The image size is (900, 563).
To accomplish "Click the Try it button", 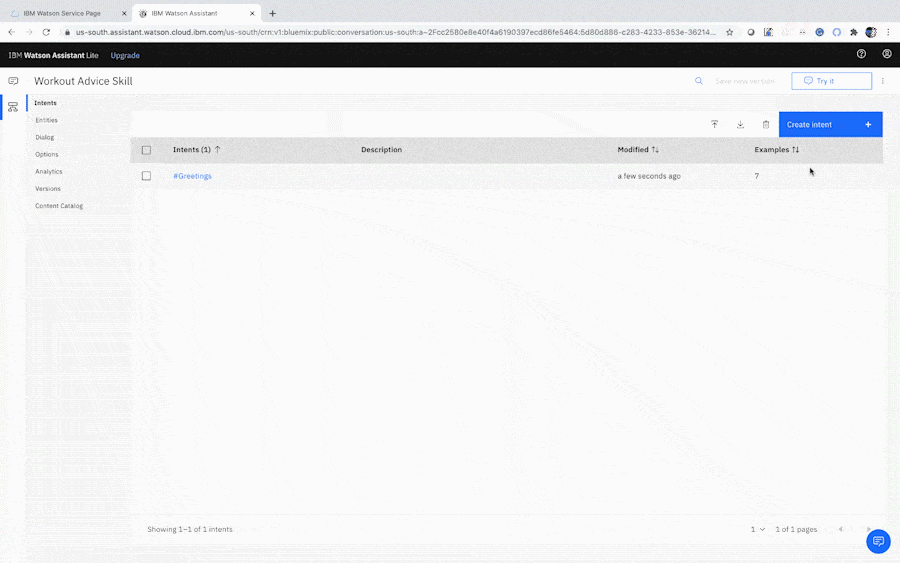I will 831,81.
